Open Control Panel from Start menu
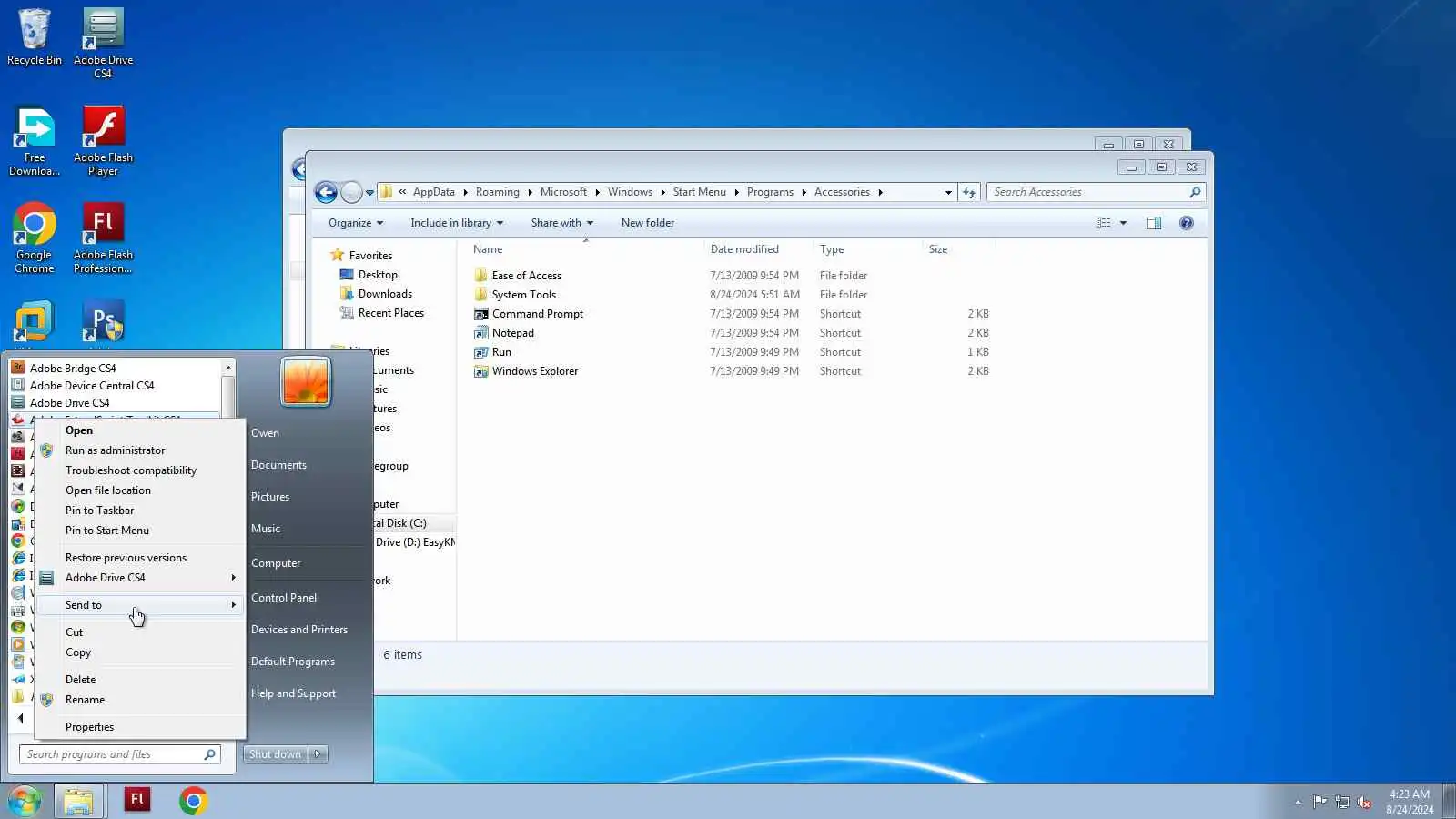Screen dimensions: 1456x819 pos(284,598)
